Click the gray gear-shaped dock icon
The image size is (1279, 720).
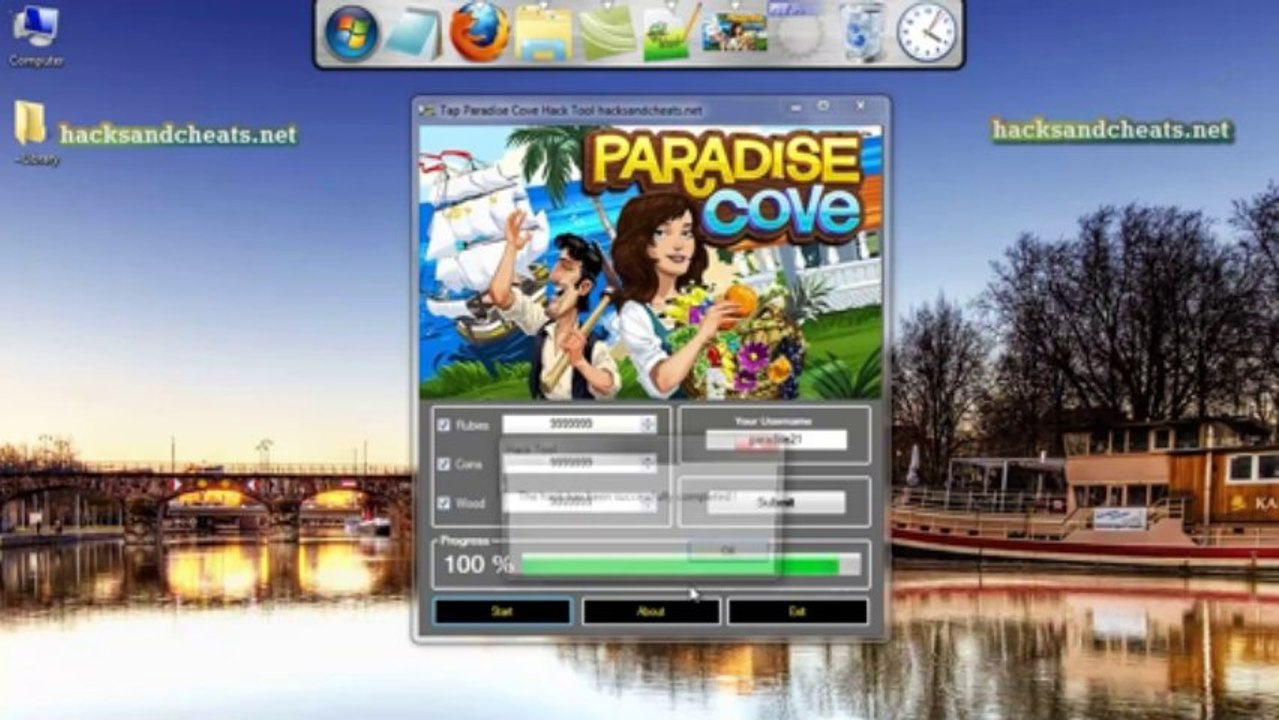click(798, 33)
